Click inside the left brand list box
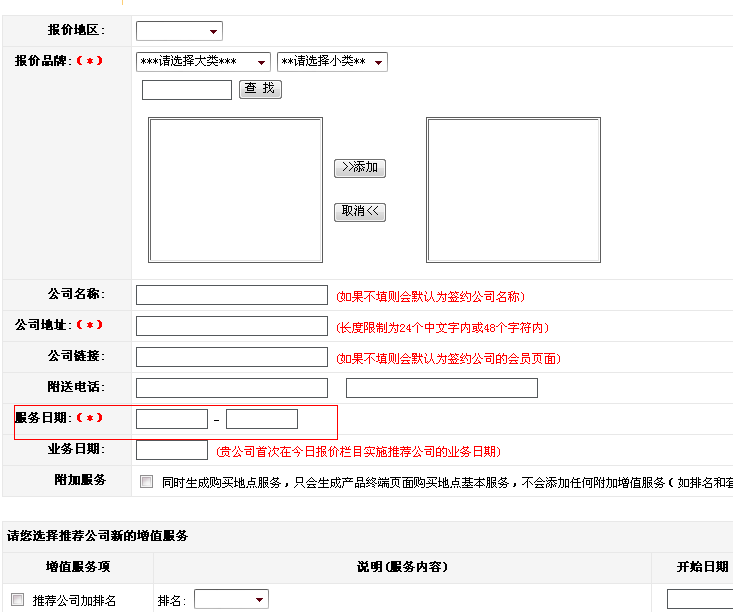This screenshot has width=733, height=612. (236, 190)
